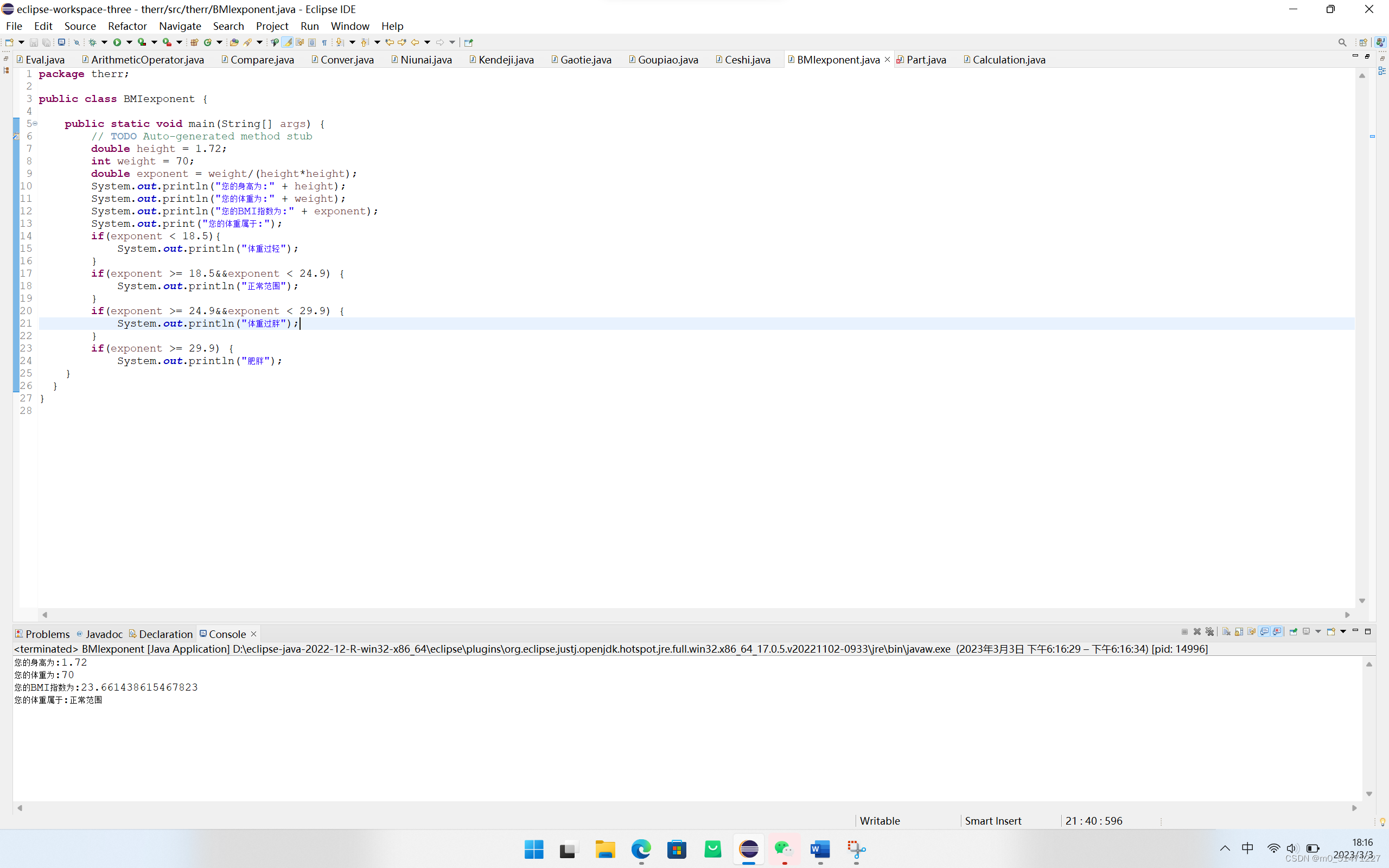
Task: Click the Smart Insert status field
Action: point(993,821)
